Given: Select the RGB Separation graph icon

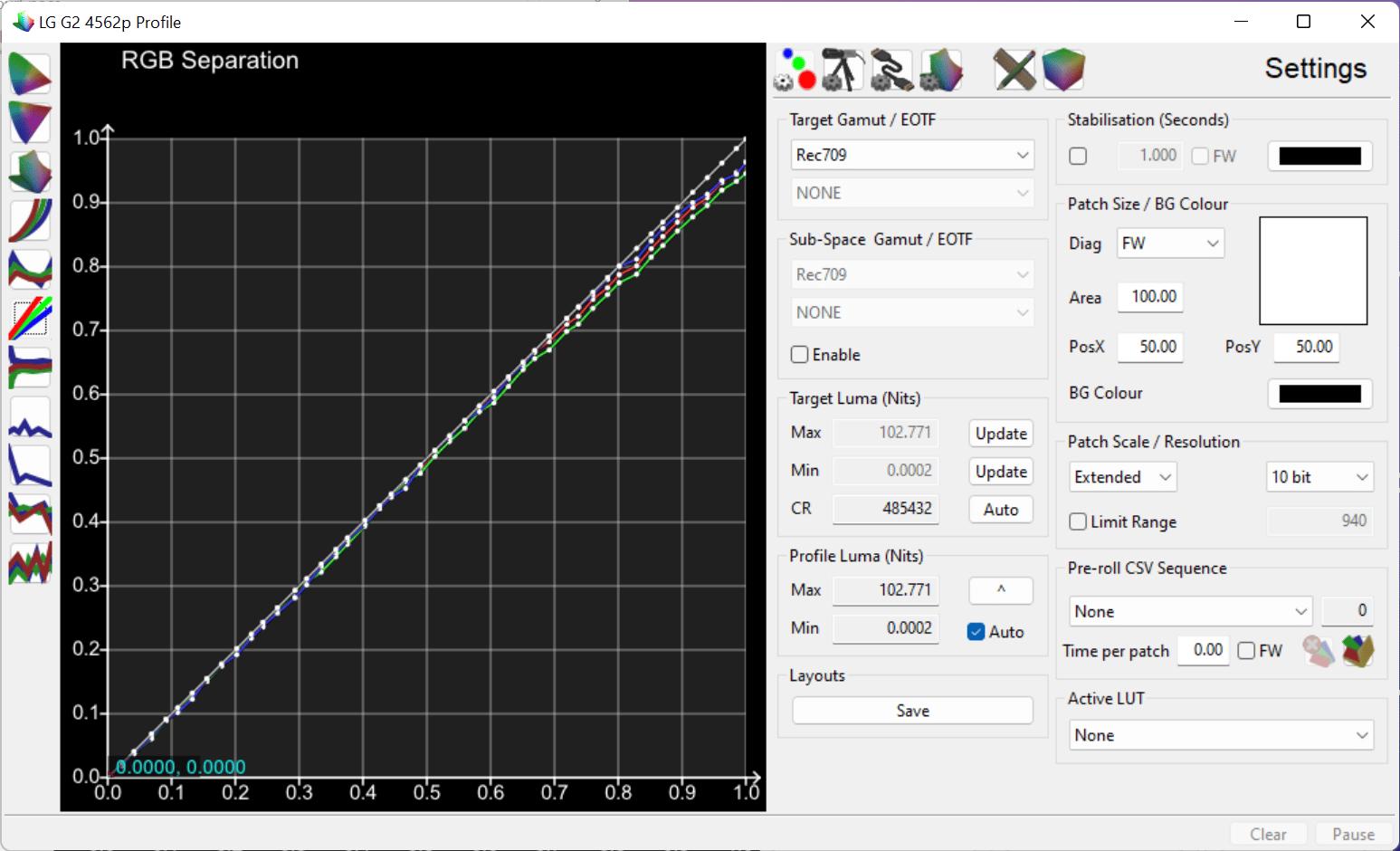Looking at the screenshot, I should click(x=30, y=318).
